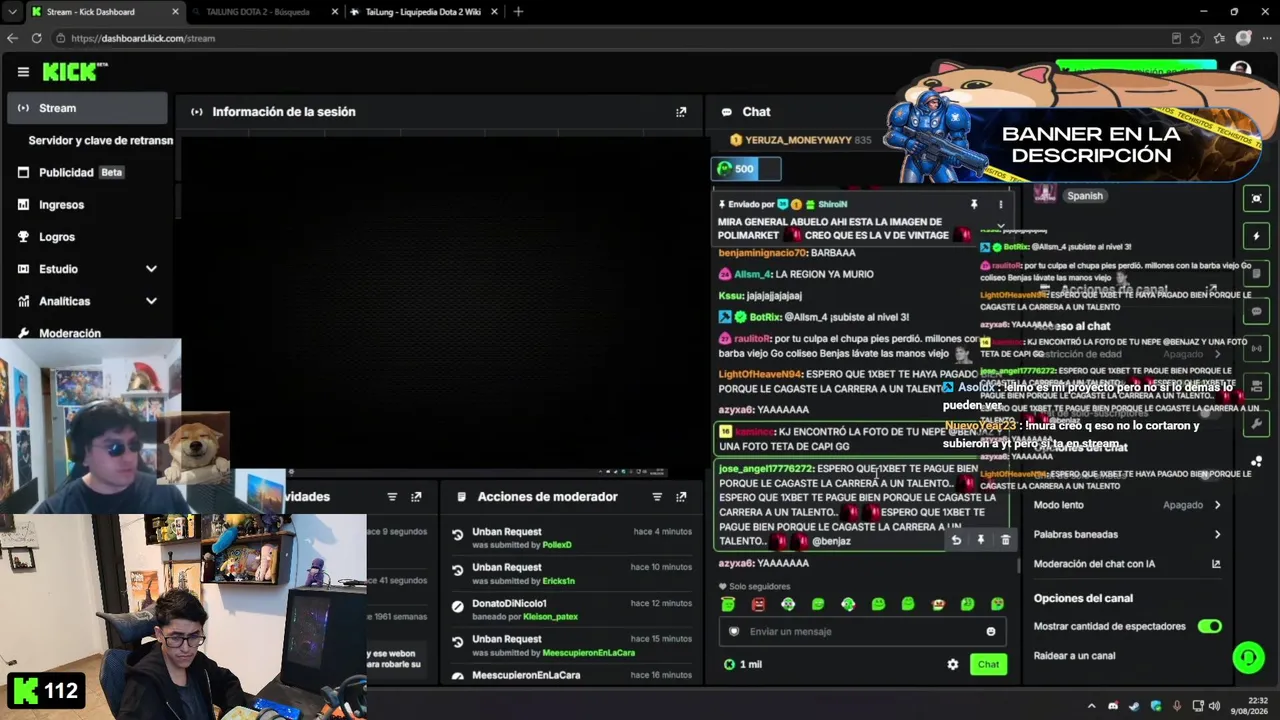Open the lightning quick actions icon
The width and height of the screenshot is (1280, 720).
(x=1257, y=236)
